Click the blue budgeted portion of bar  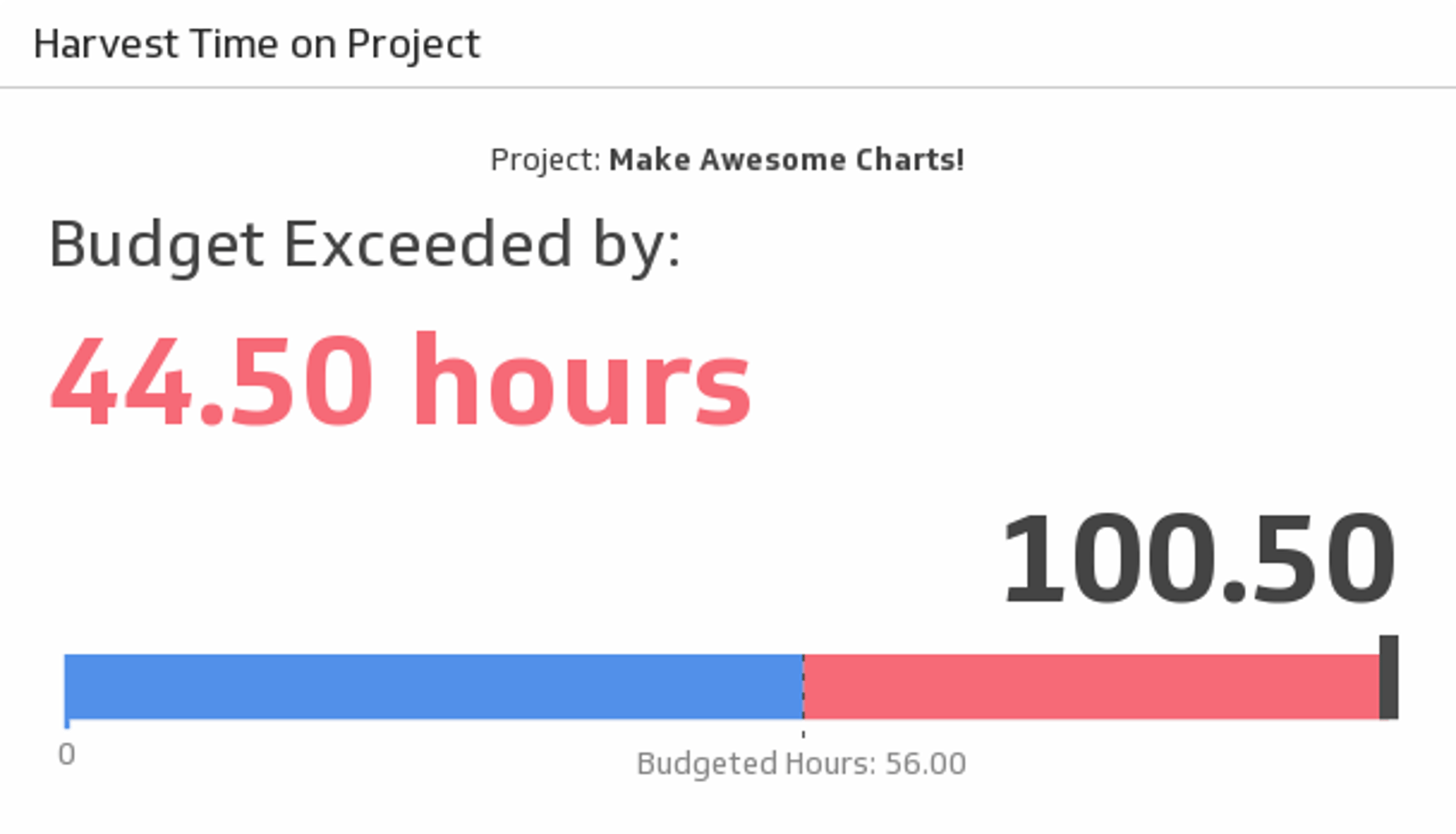pyautogui.click(x=432, y=687)
